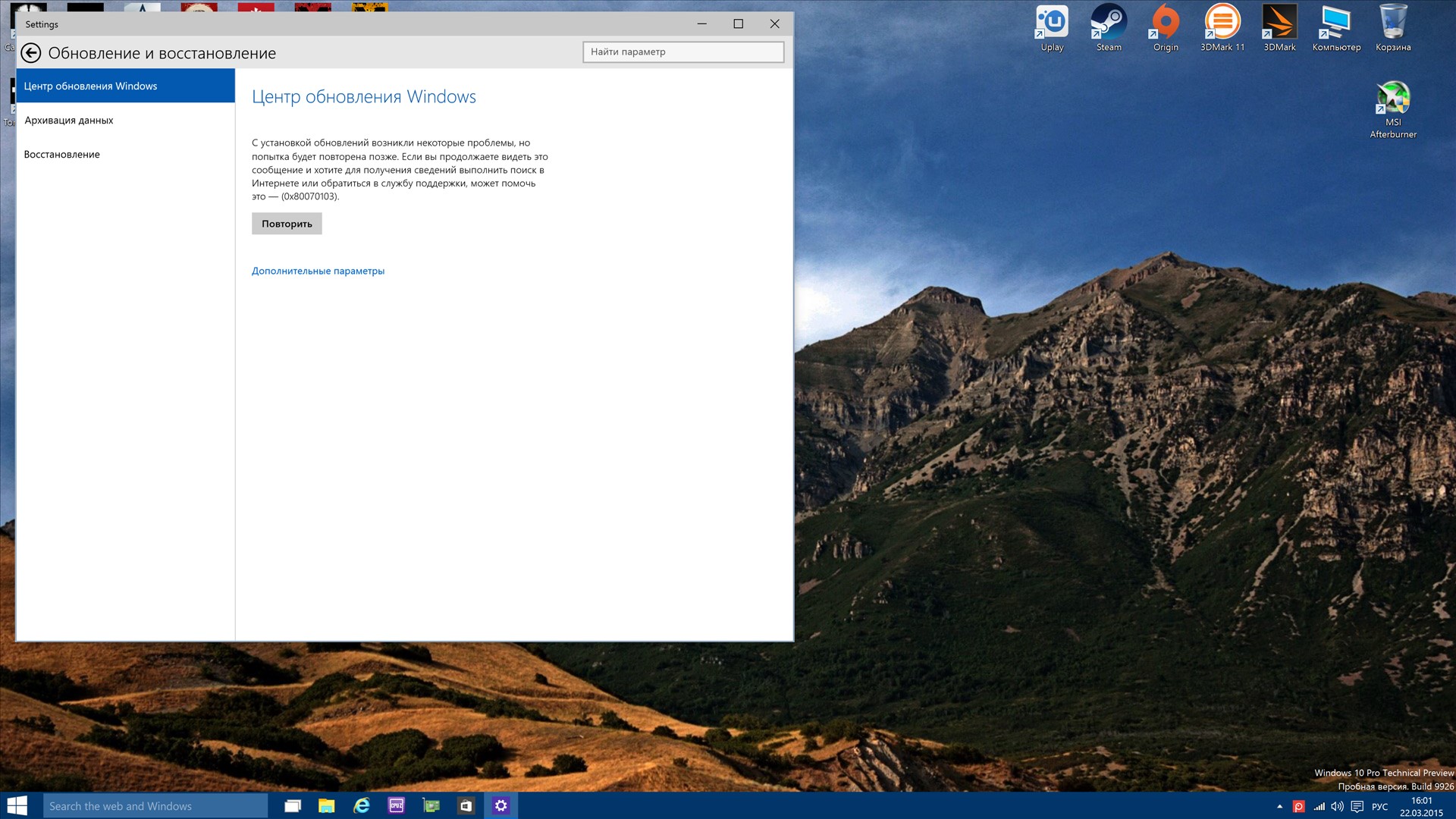The image size is (1456, 819).
Task: Focus the Найти параметр search field
Action: click(x=682, y=52)
